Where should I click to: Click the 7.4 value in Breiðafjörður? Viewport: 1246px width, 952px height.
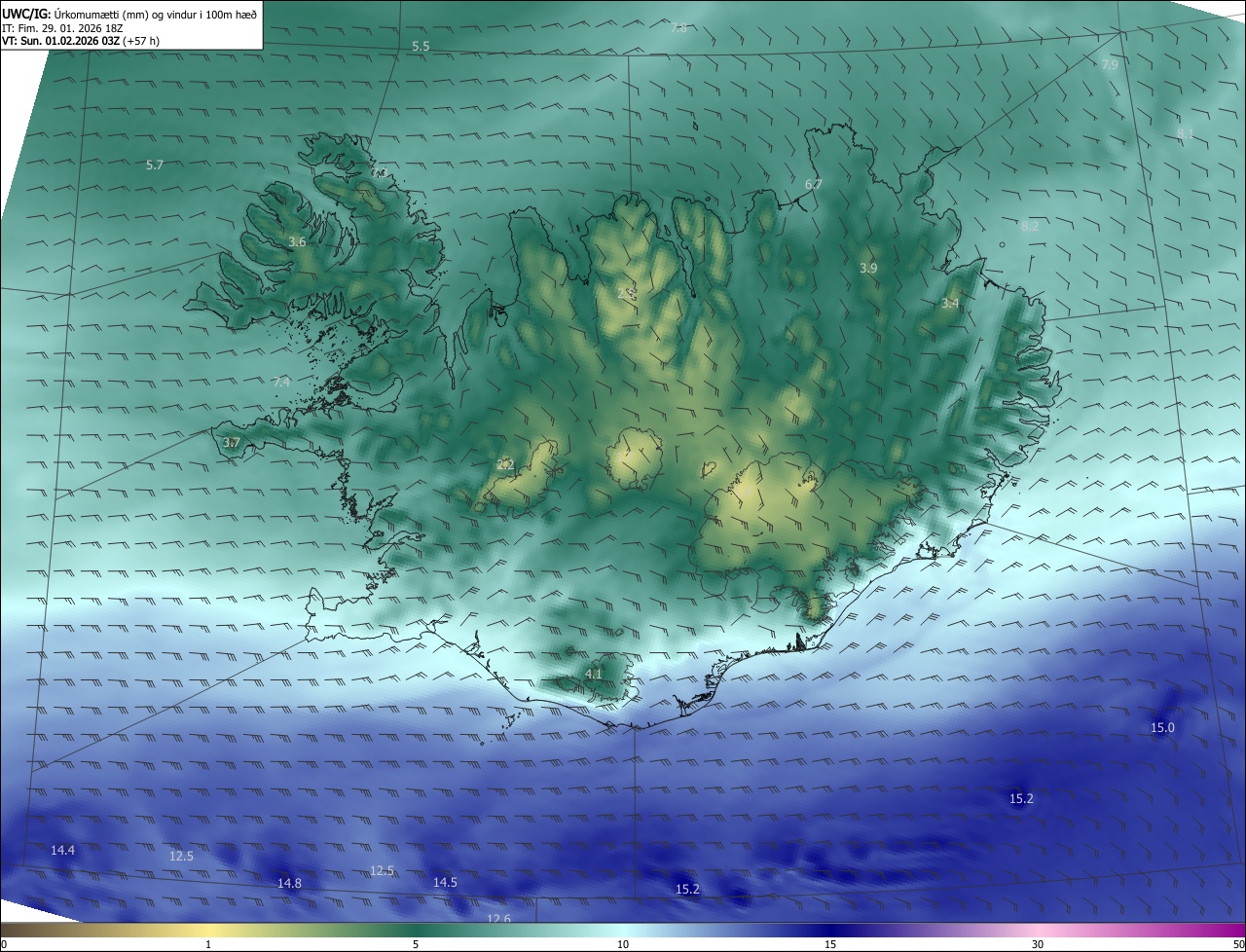click(x=281, y=383)
